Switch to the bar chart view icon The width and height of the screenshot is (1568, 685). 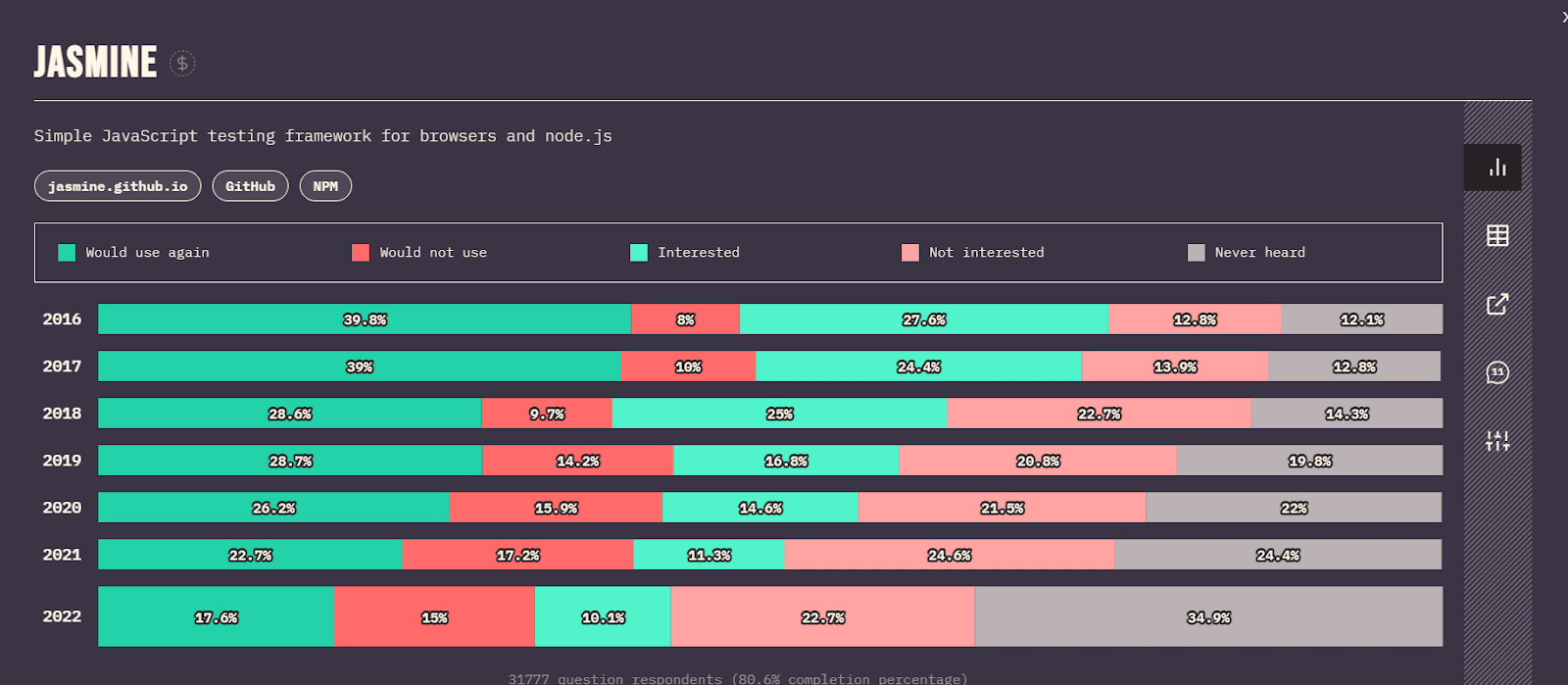click(1496, 168)
